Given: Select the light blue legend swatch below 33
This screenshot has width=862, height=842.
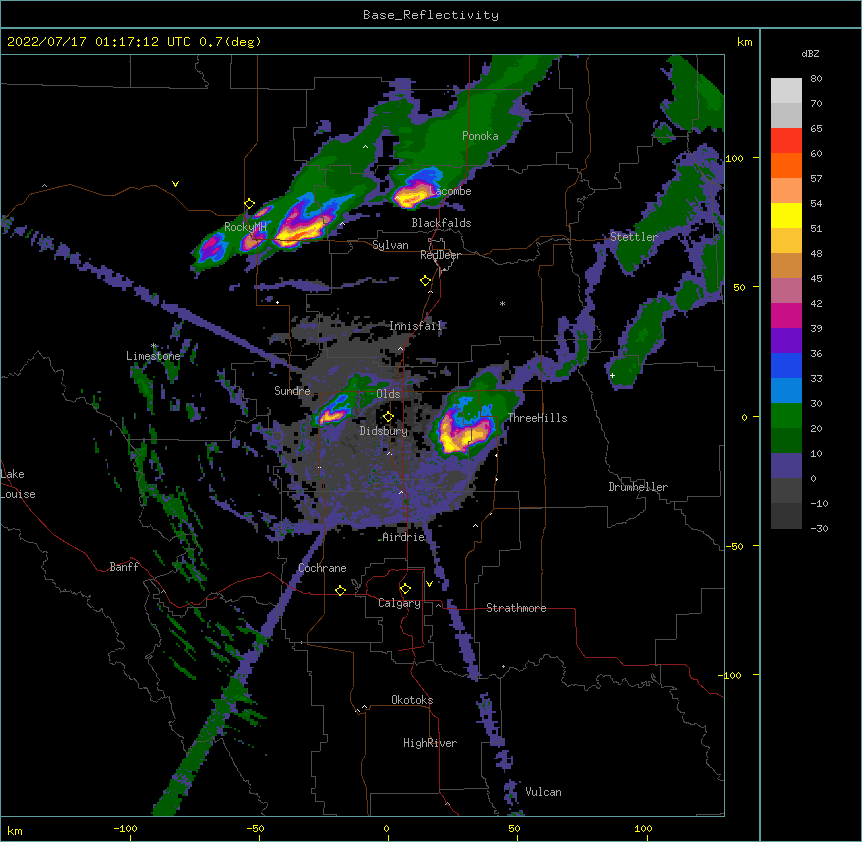Looking at the screenshot, I should pyautogui.click(x=786, y=391).
